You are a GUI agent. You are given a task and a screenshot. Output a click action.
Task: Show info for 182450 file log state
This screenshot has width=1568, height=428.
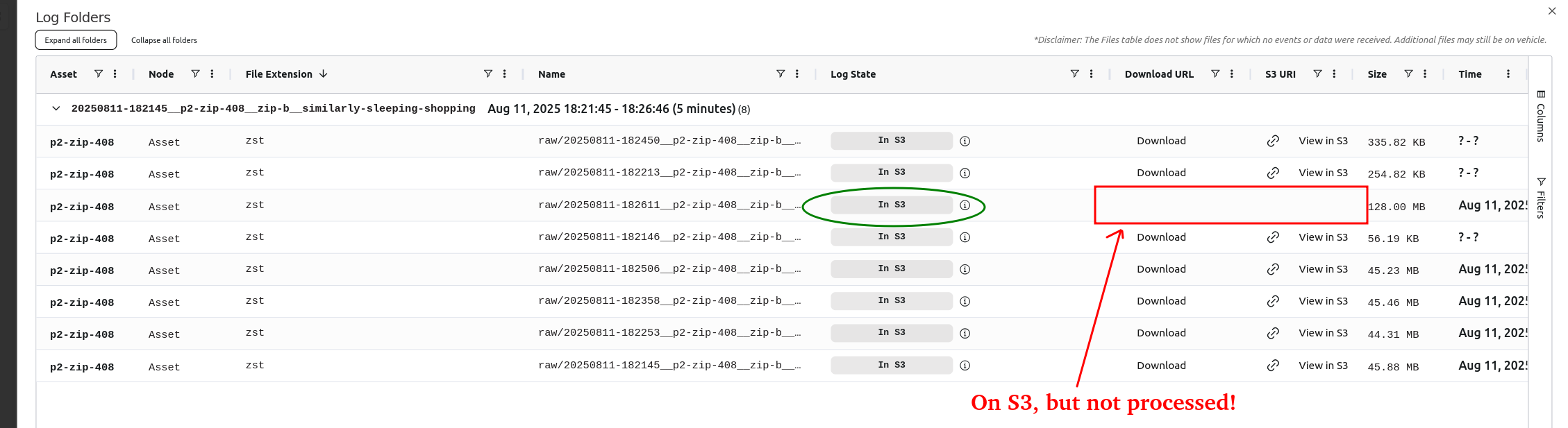(x=965, y=141)
